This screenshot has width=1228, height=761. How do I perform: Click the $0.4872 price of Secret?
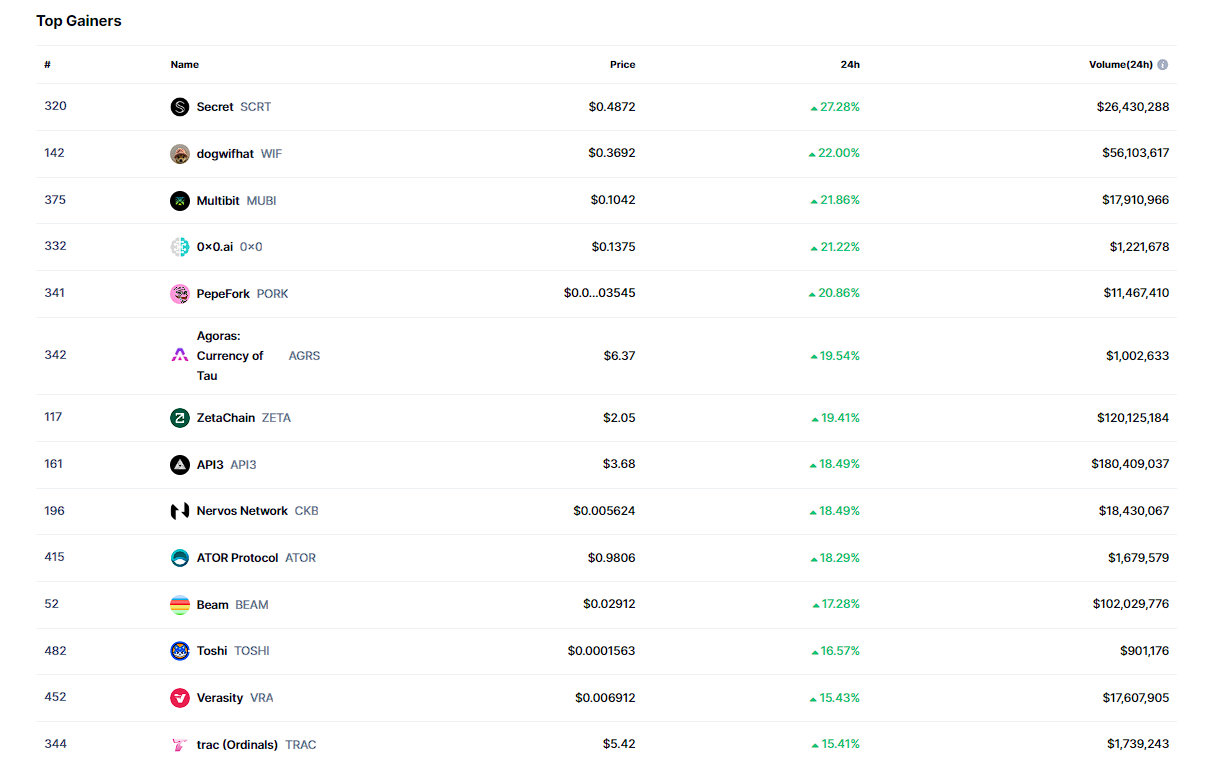click(612, 107)
